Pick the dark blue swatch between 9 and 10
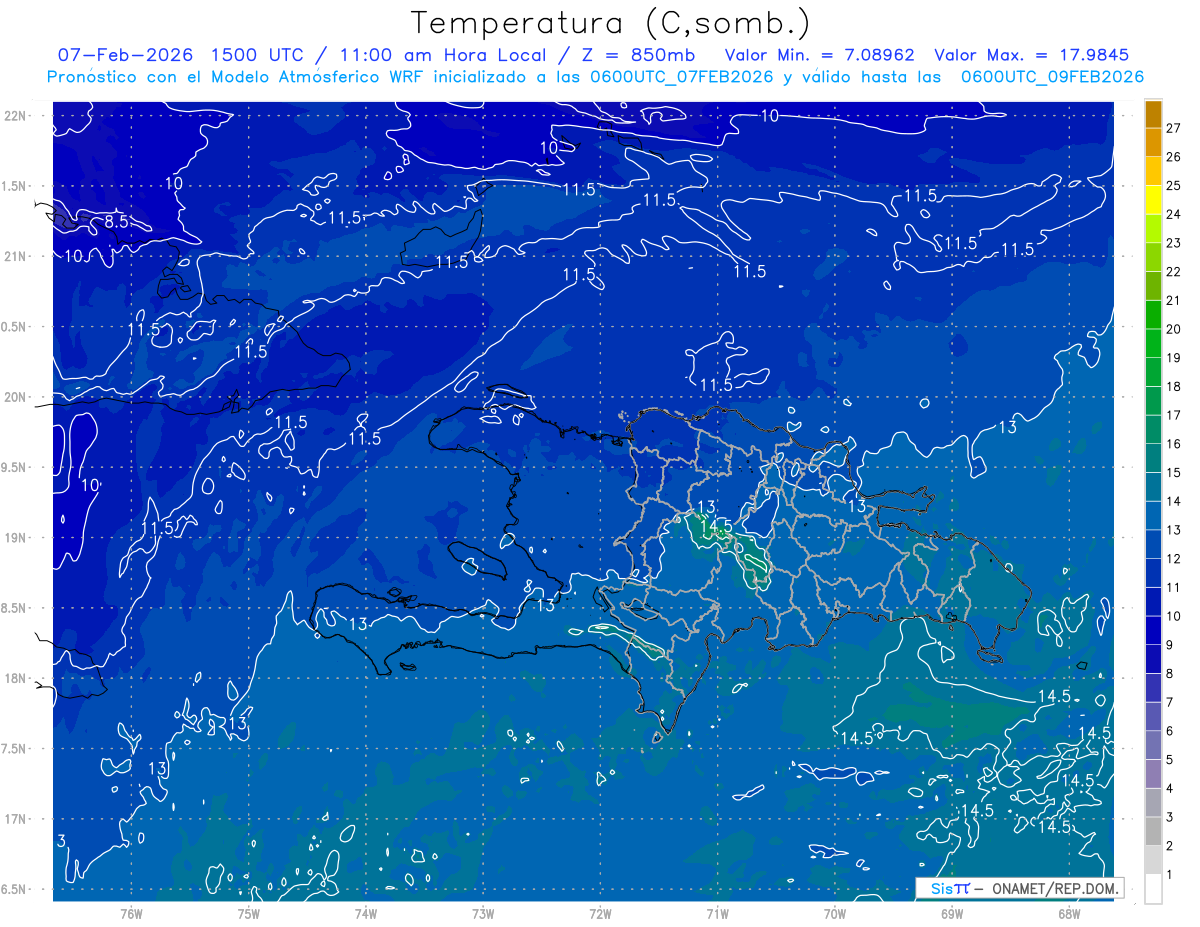This screenshot has width=1200, height=927. click(x=1153, y=631)
